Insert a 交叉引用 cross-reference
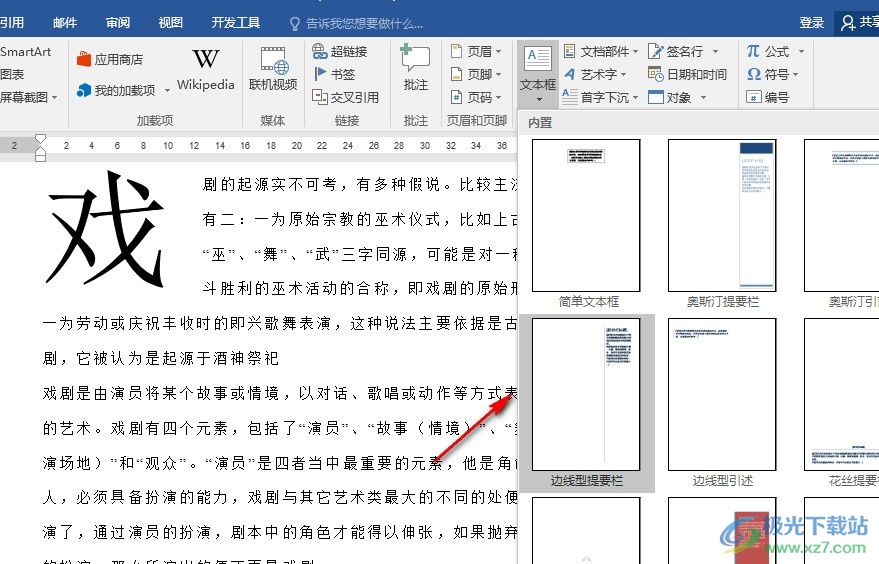The height and width of the screenshot is (564, 879). point(345,98)
